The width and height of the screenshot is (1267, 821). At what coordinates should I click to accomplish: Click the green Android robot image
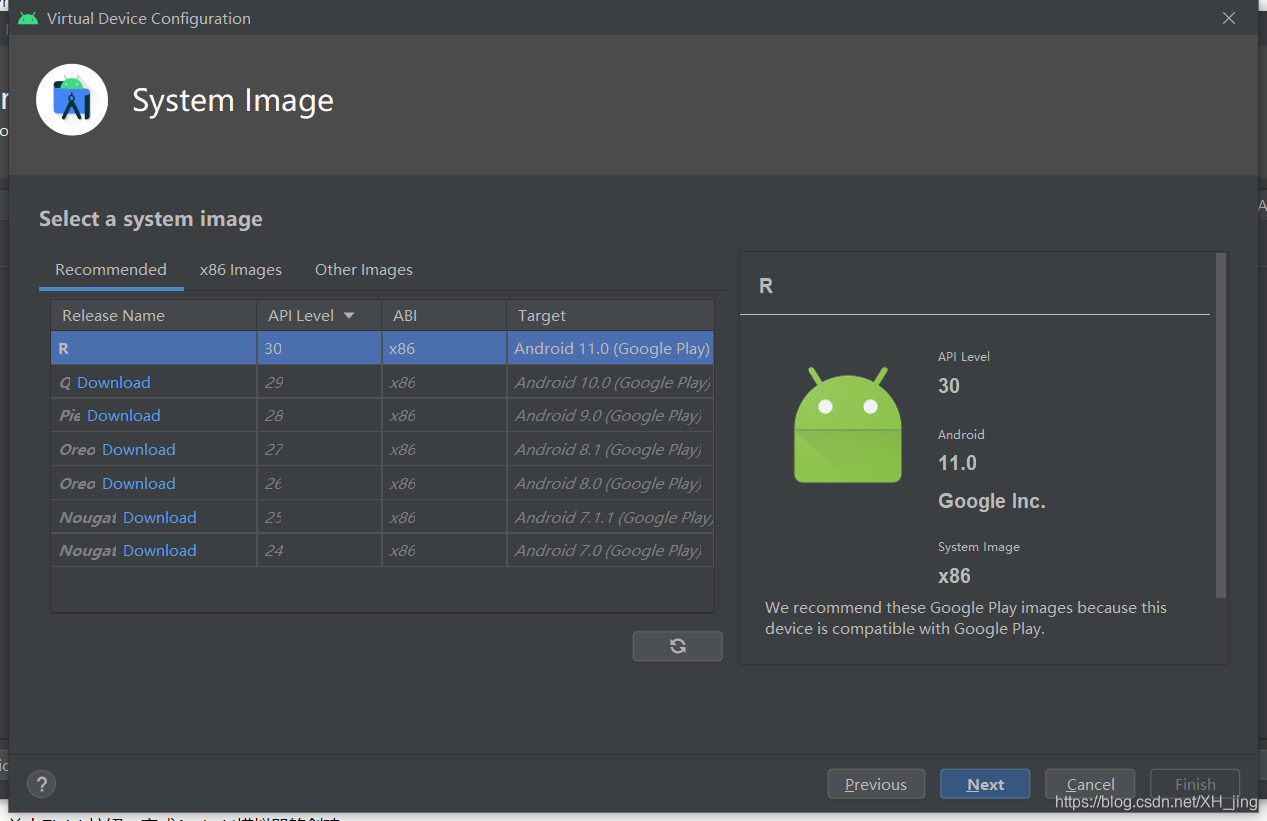848,425
